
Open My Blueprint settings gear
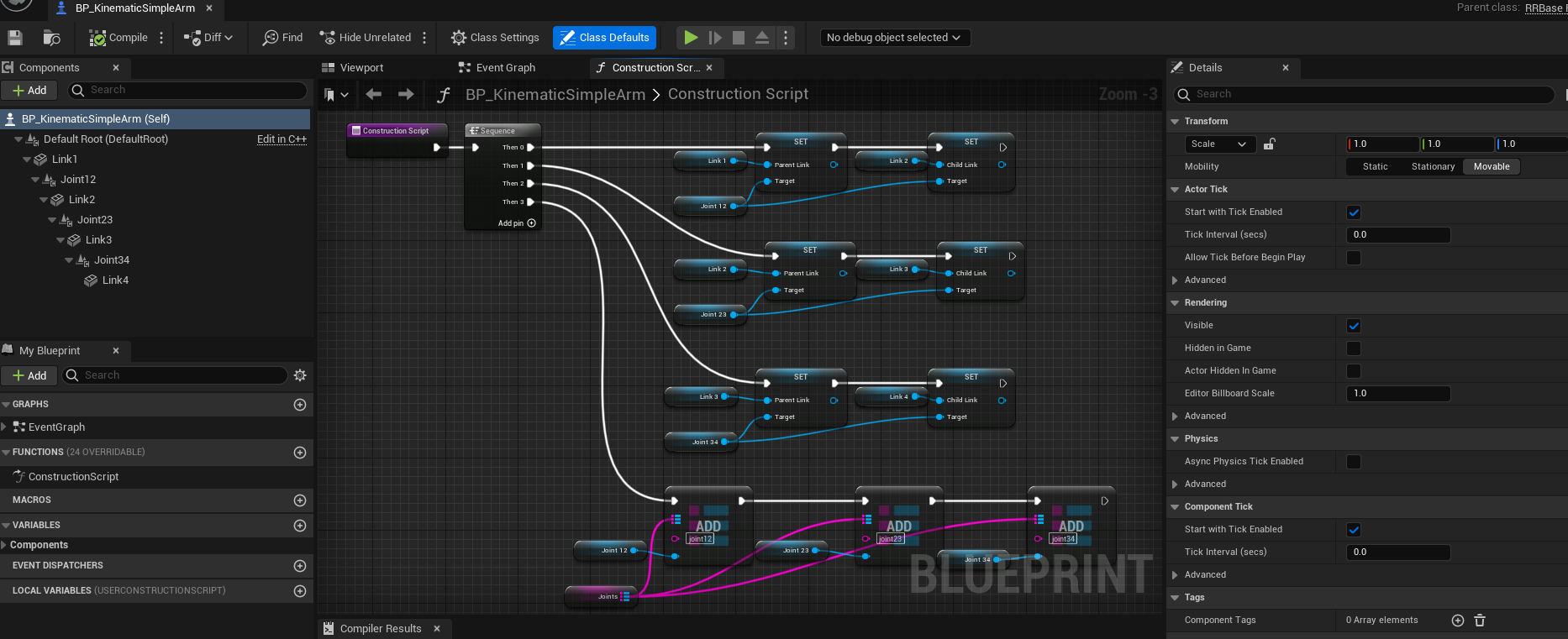pyautogui.click(x=300, y=375)
